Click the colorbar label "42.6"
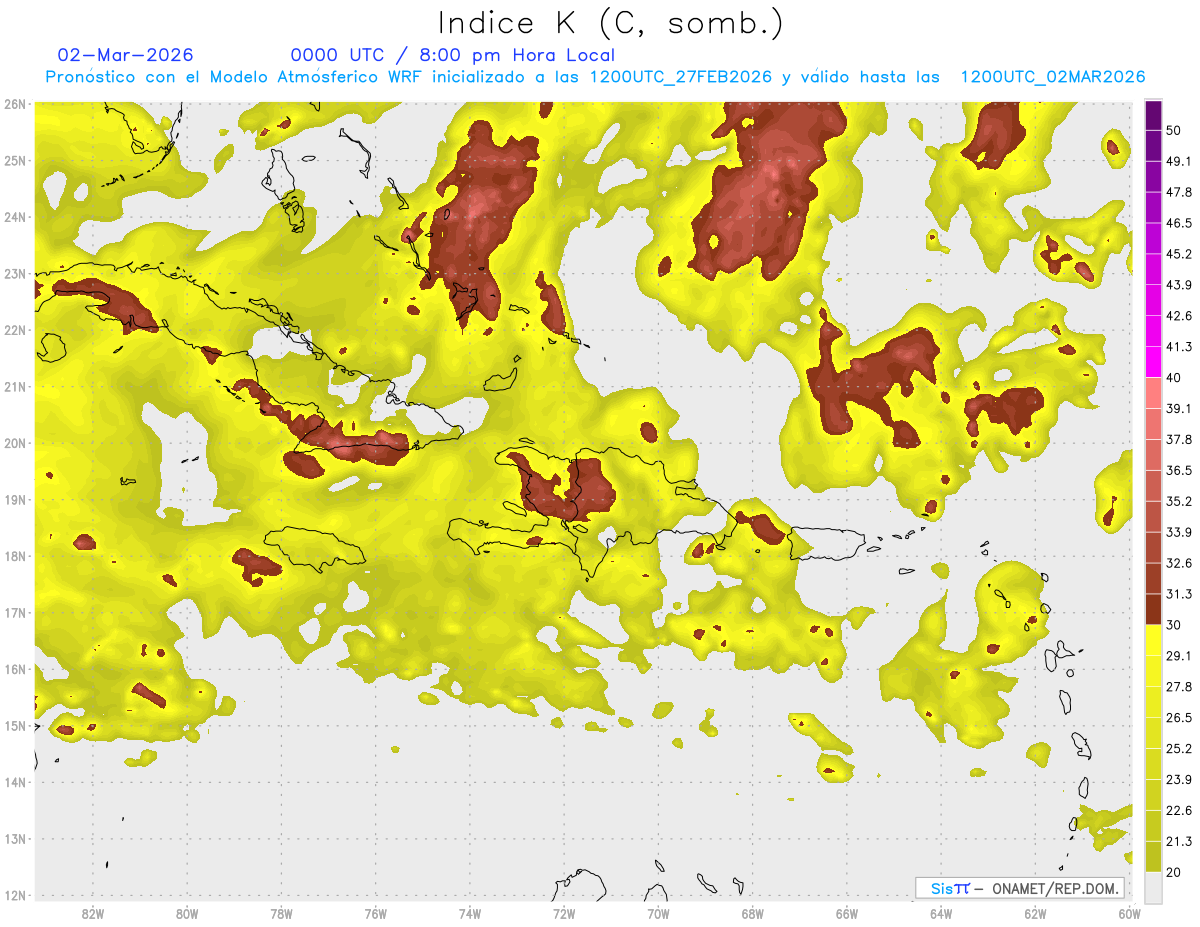This screenshot has height=927, width=1200. click(x=1179, y=316)
